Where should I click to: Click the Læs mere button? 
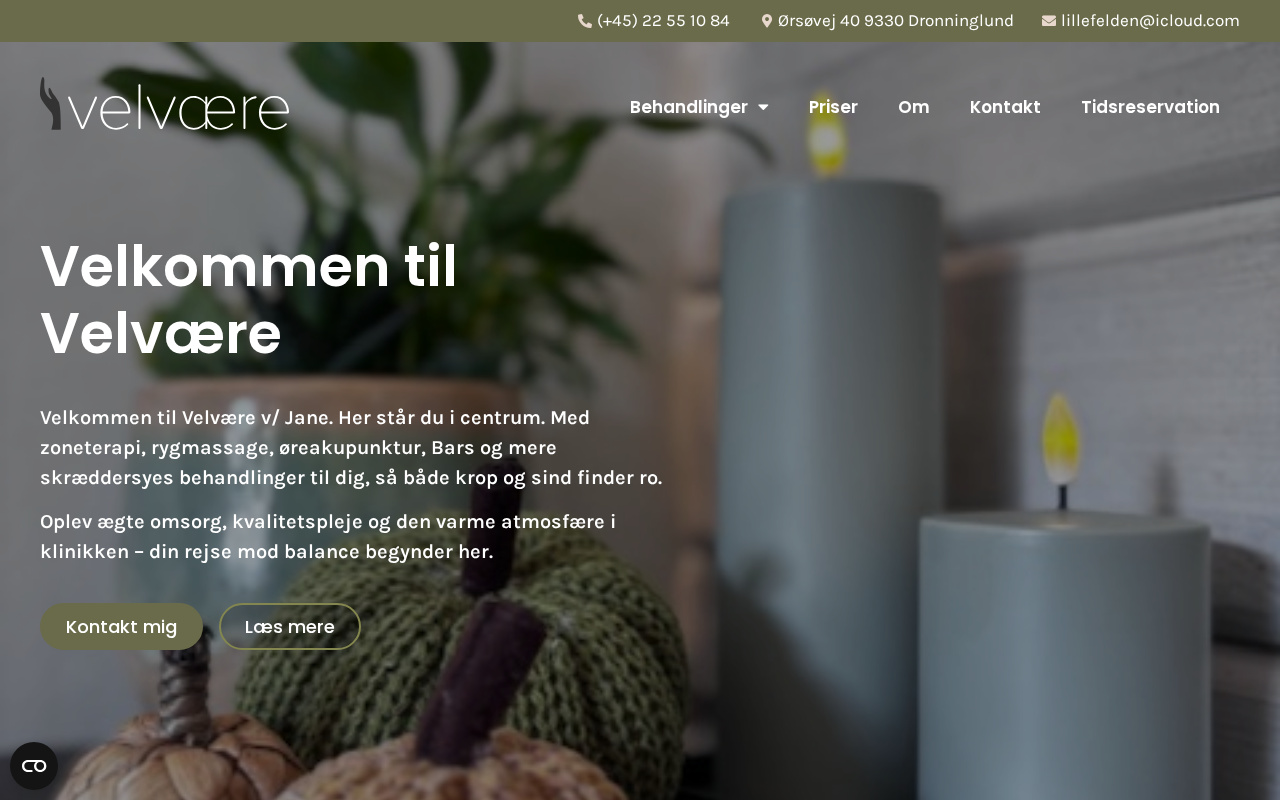[x=290, y=627]
